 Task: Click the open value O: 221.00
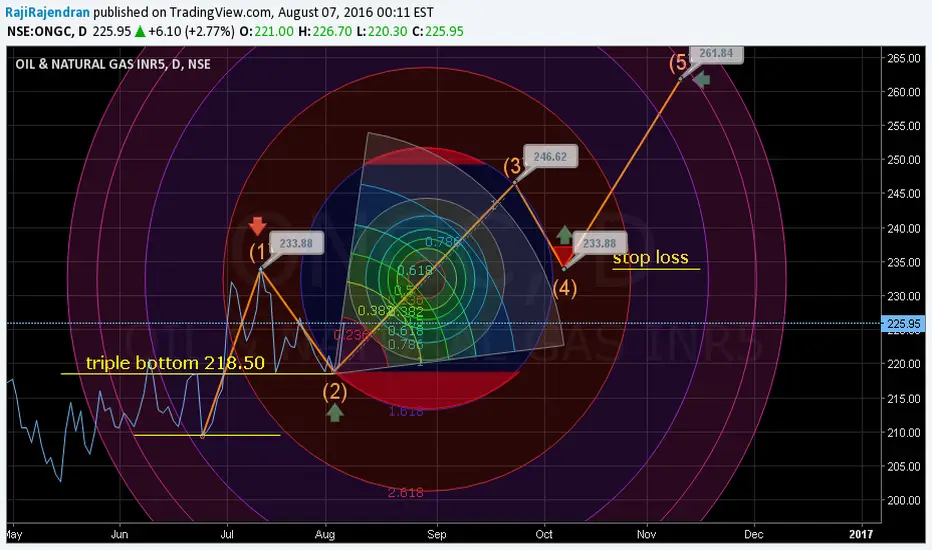(x=267, y=32)
